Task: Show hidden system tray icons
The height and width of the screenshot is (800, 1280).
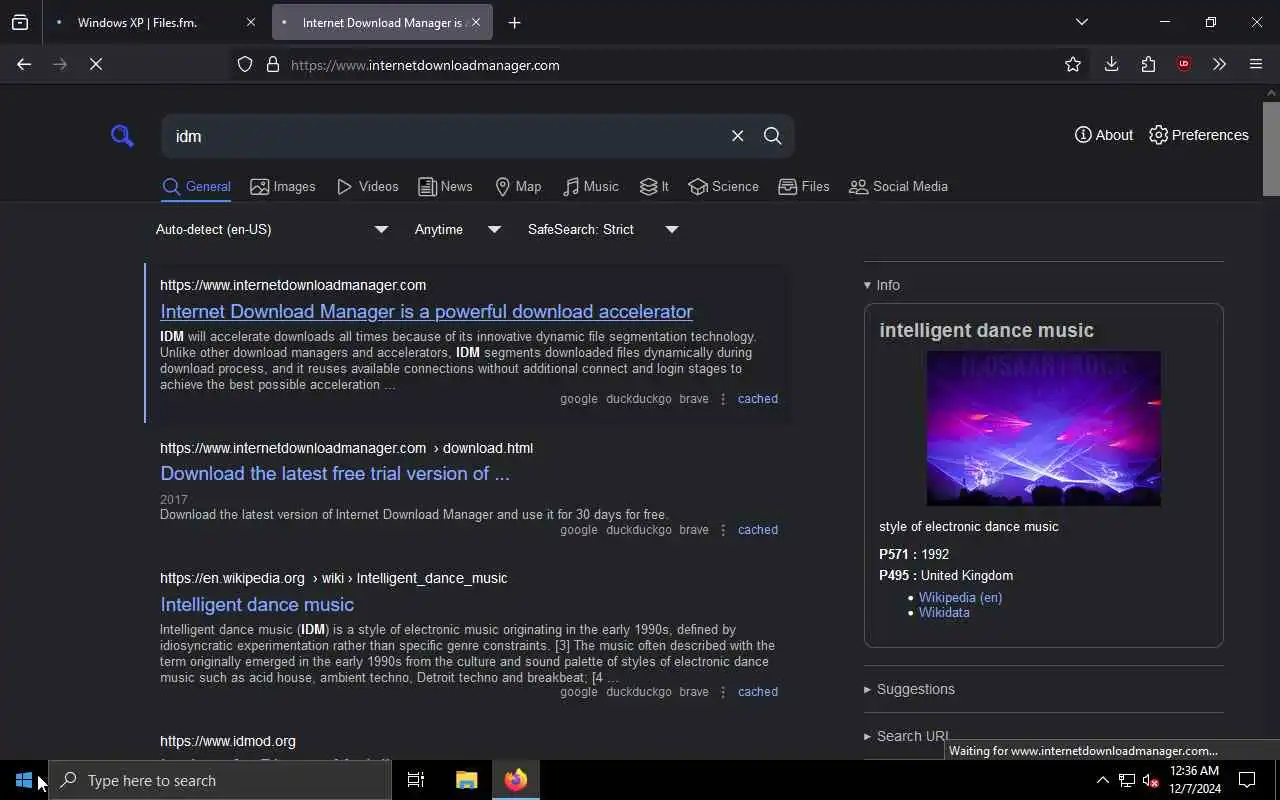Action: point(1102,780)
